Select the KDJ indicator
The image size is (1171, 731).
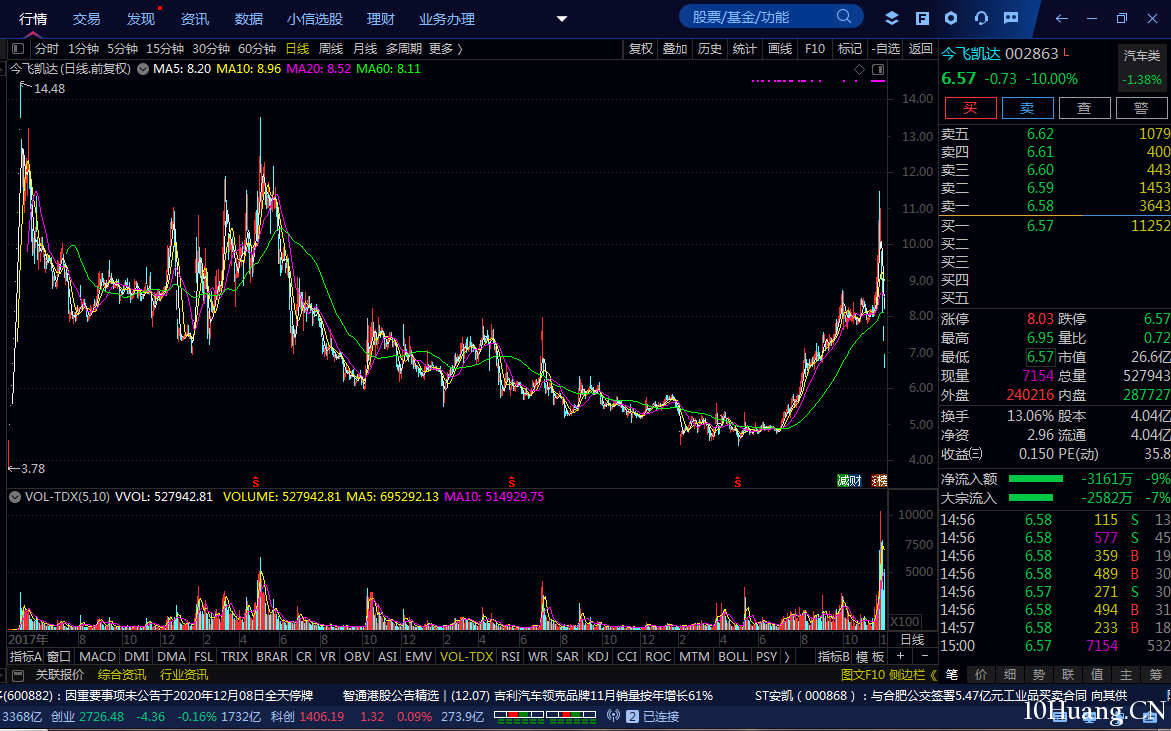coord(597,656)
